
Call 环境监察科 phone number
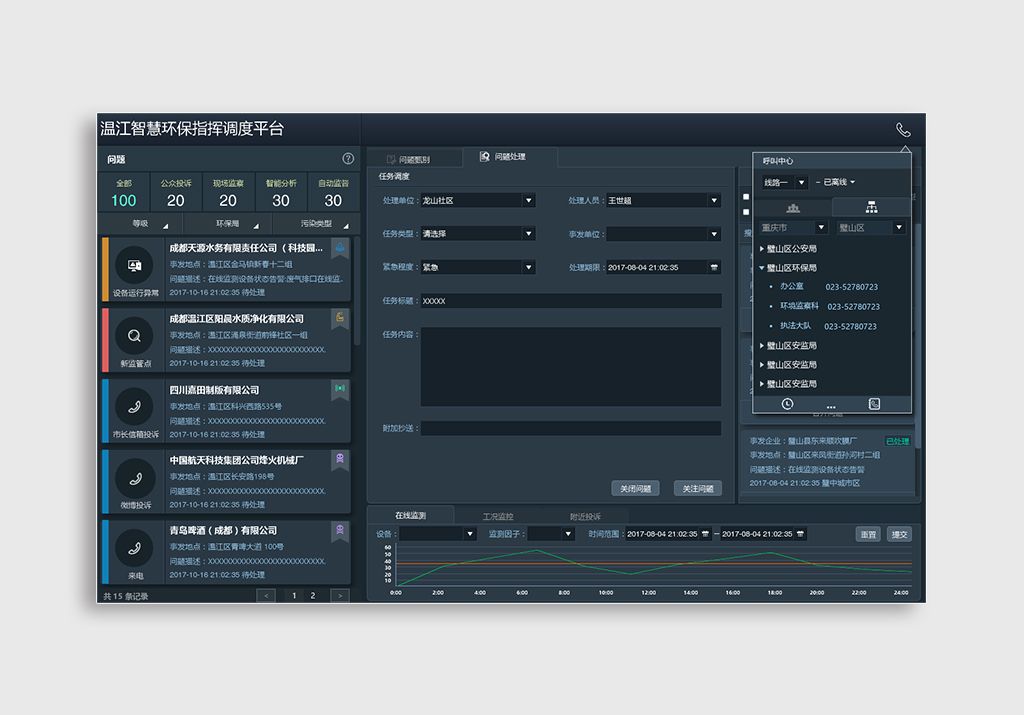pos(854,306)
